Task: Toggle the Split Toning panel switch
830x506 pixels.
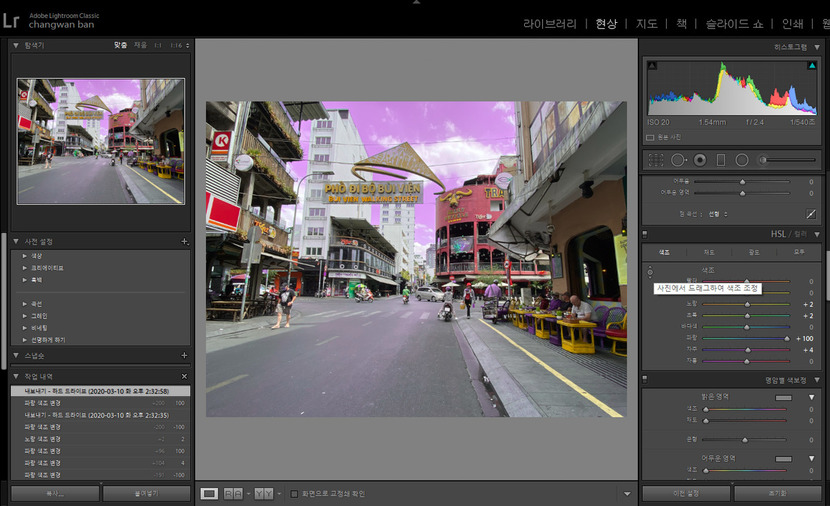Action: (645, 380)
